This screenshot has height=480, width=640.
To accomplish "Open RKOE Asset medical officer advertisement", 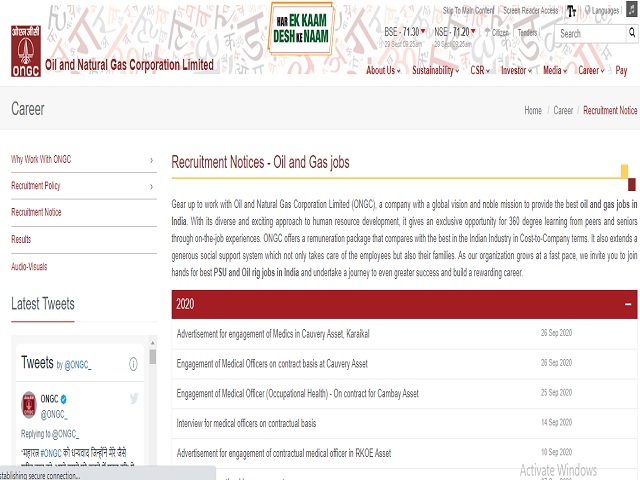I will pyautogui.click(x=284, y=453).
